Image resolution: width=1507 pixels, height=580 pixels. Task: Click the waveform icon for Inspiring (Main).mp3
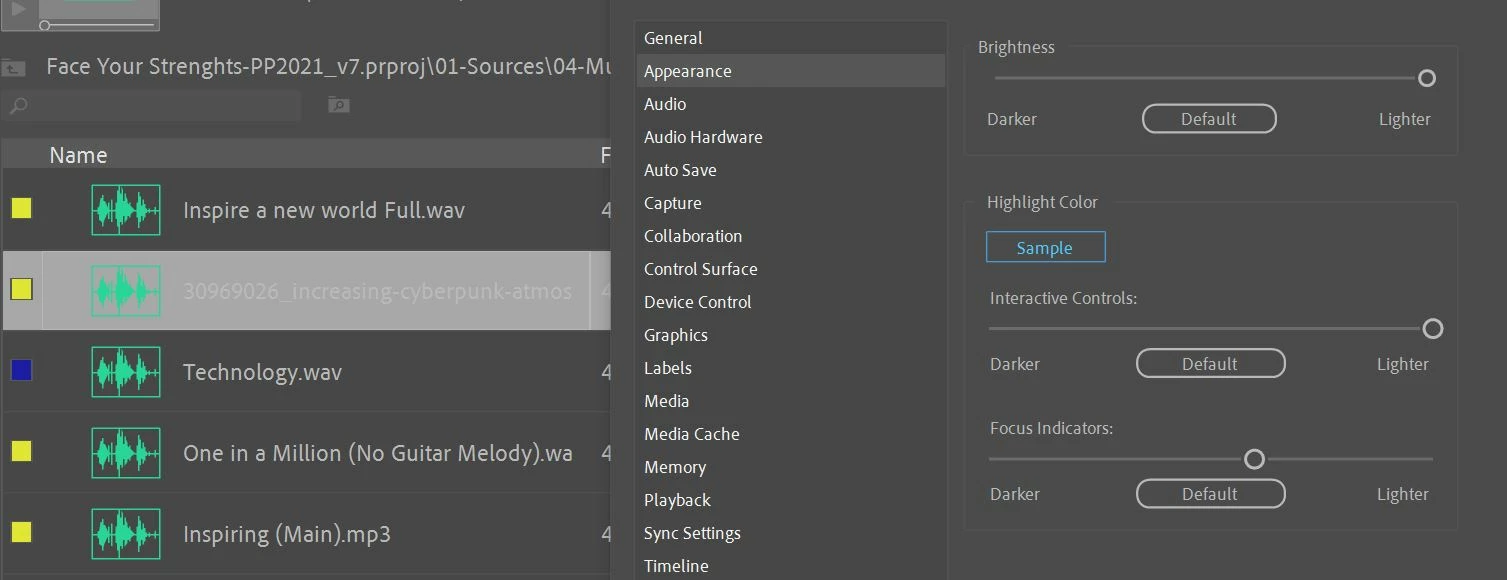[x=126, y=534]
